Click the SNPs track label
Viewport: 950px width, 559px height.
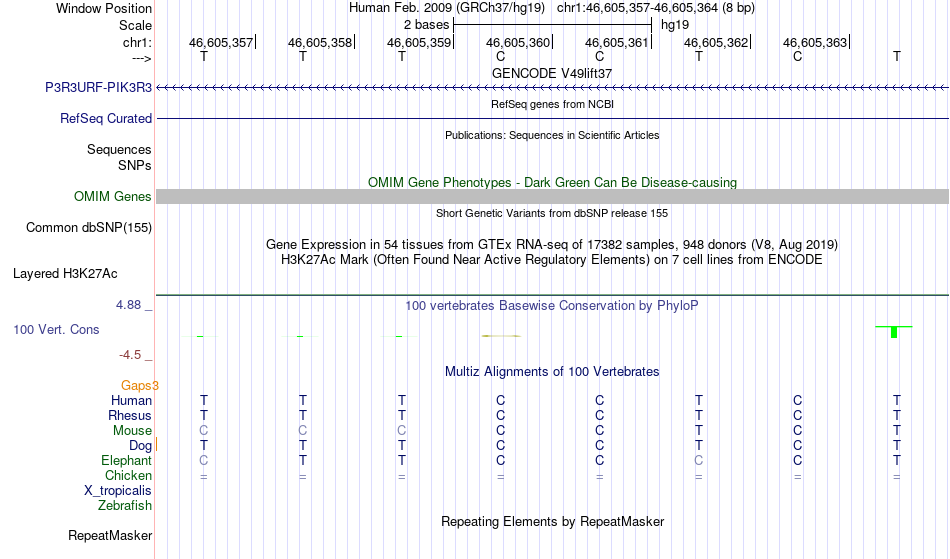click(135, 165)
